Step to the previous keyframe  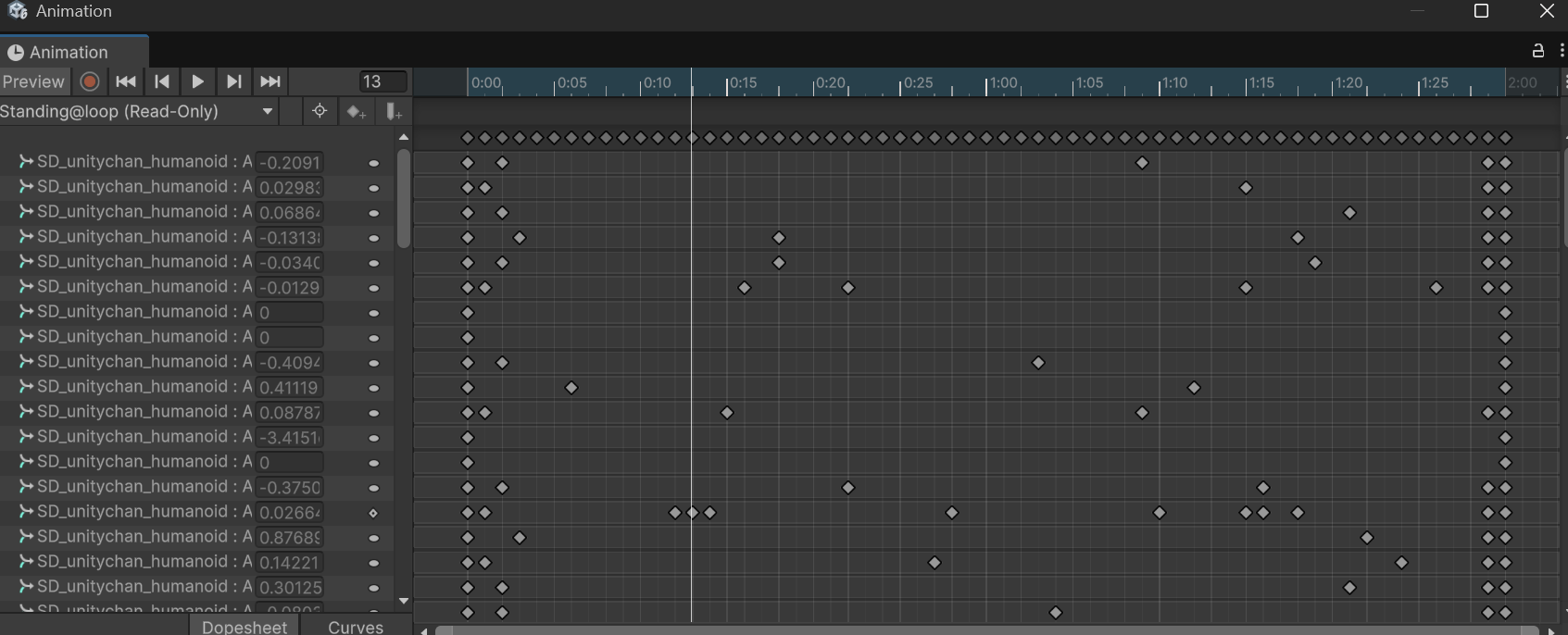pyautogui.click(x=162, y=81)
